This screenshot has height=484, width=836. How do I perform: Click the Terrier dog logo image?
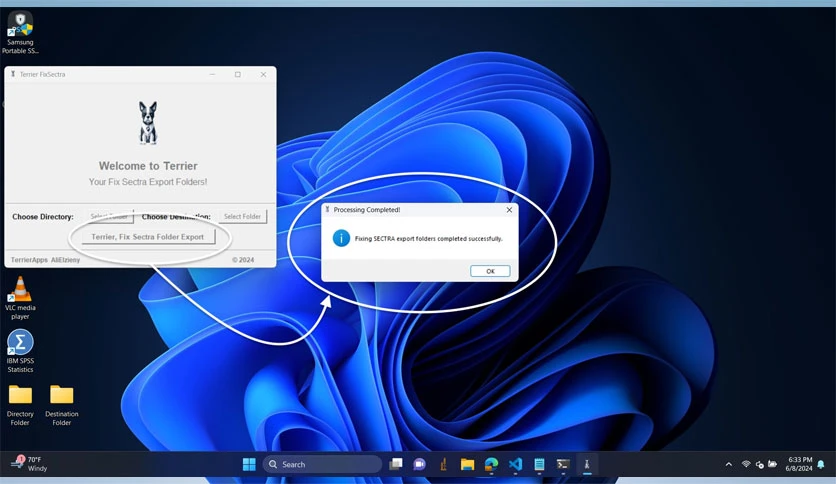[x=148, y=123]
